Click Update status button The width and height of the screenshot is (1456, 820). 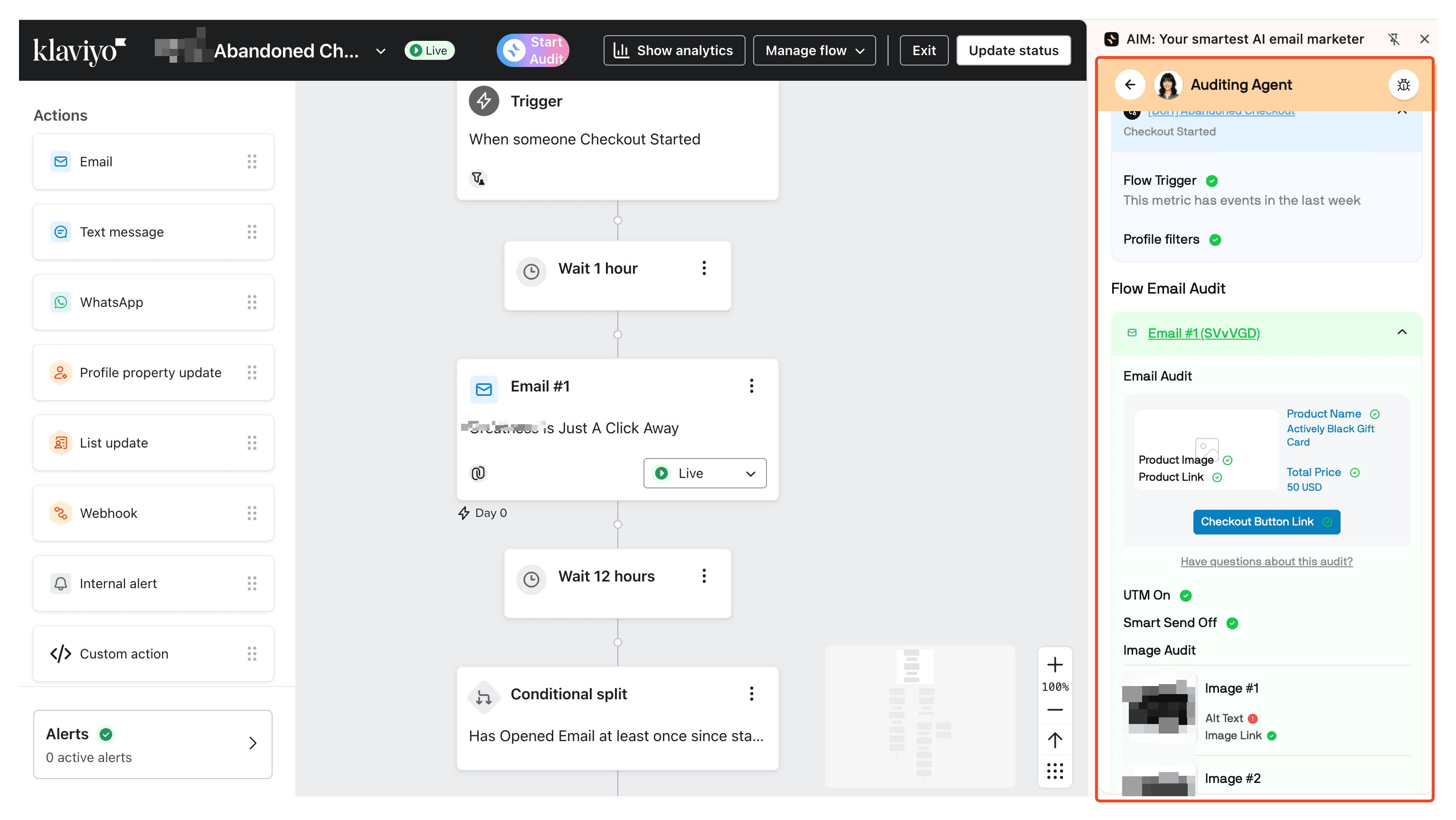pyautogui.click(x=1013, y=50)
